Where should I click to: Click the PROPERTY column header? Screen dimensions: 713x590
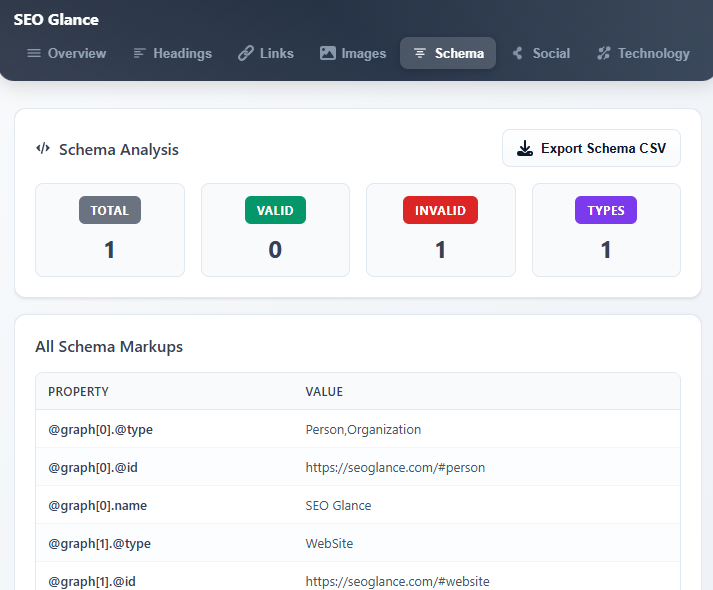pyautogui.click(x=78, y=391)
